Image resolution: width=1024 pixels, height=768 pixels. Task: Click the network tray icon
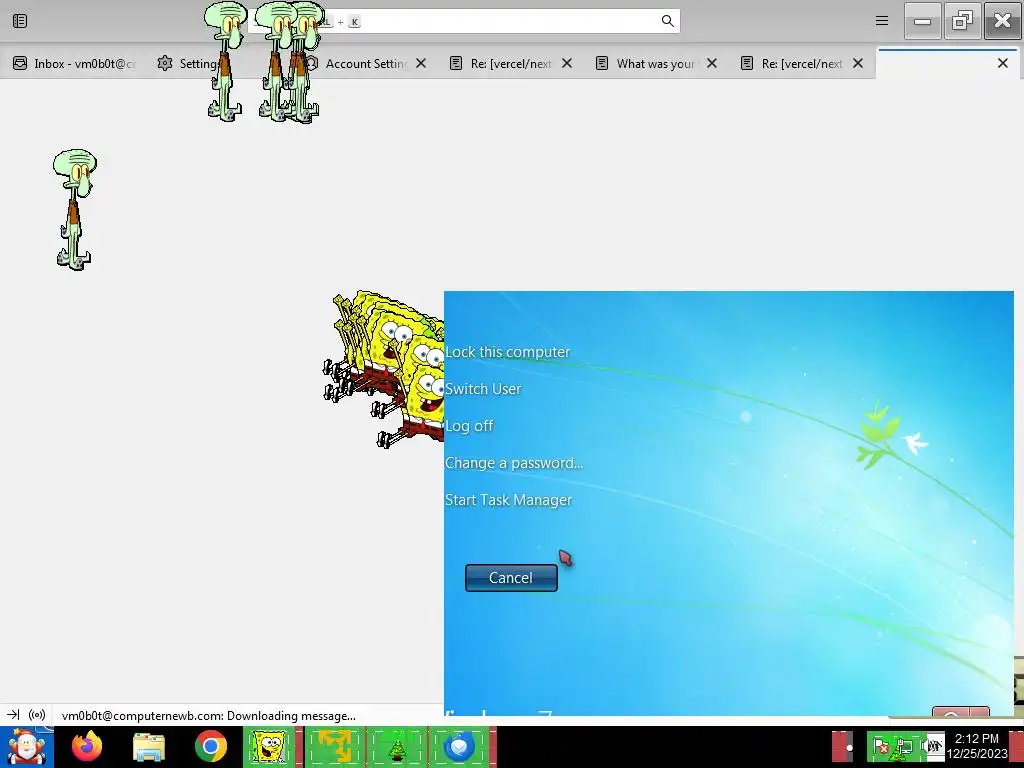[x=904, y=746]
